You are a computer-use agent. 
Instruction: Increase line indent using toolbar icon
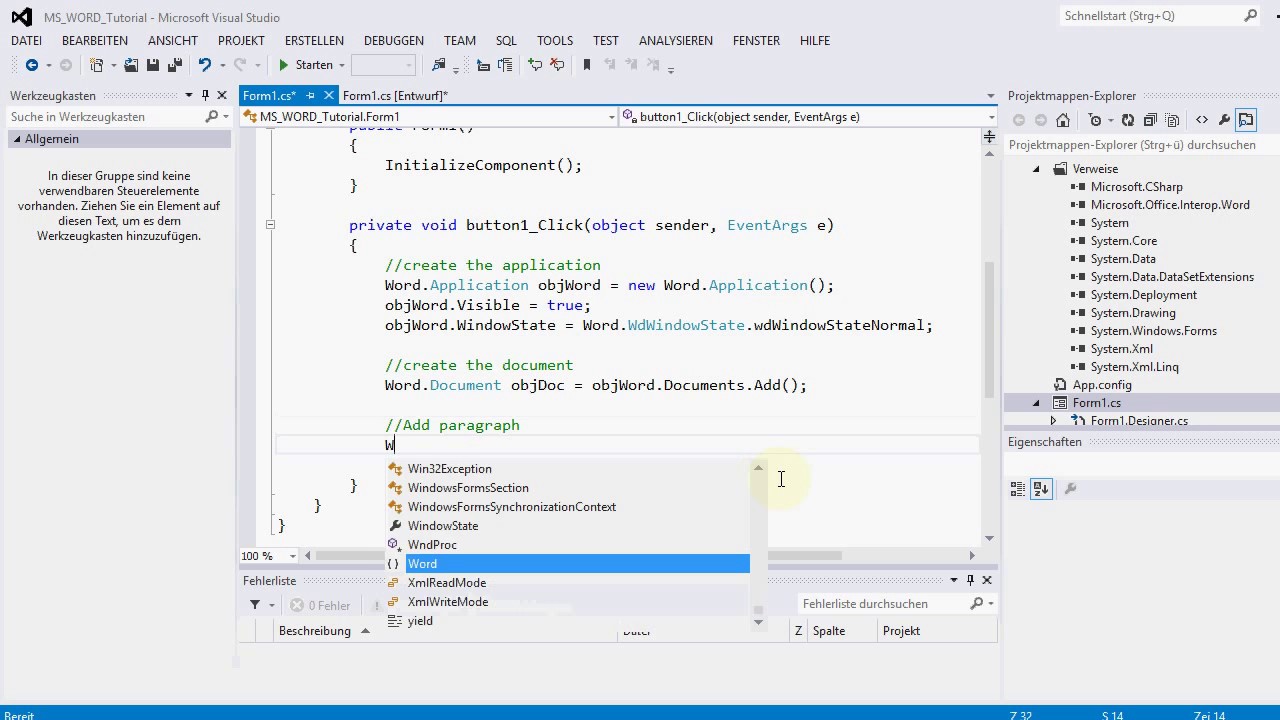(505, 65)
